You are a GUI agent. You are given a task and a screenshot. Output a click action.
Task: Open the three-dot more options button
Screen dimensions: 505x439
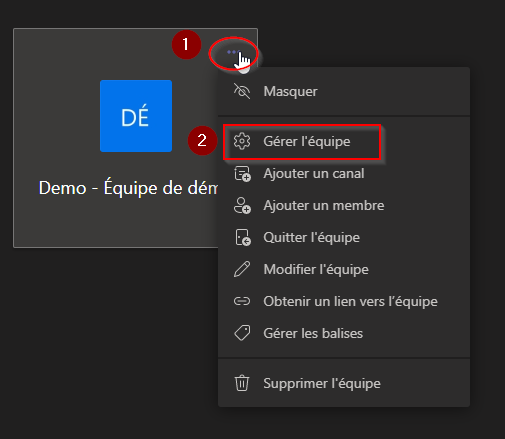[x=233, y=52]
